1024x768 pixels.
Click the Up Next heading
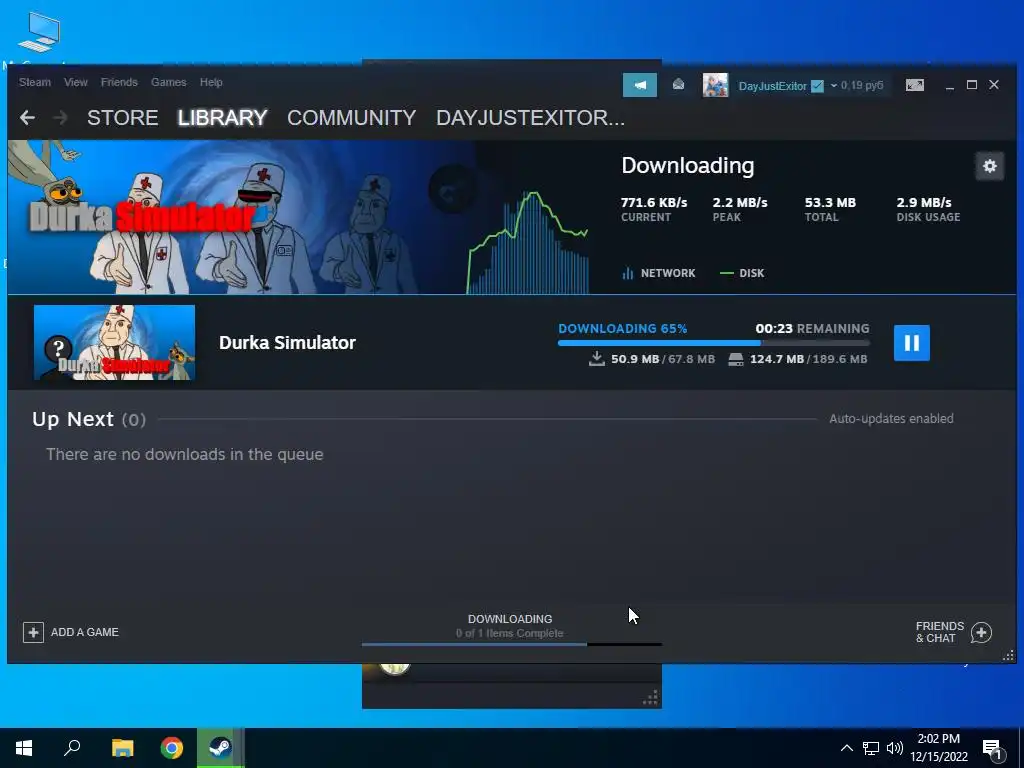point(72,419)
